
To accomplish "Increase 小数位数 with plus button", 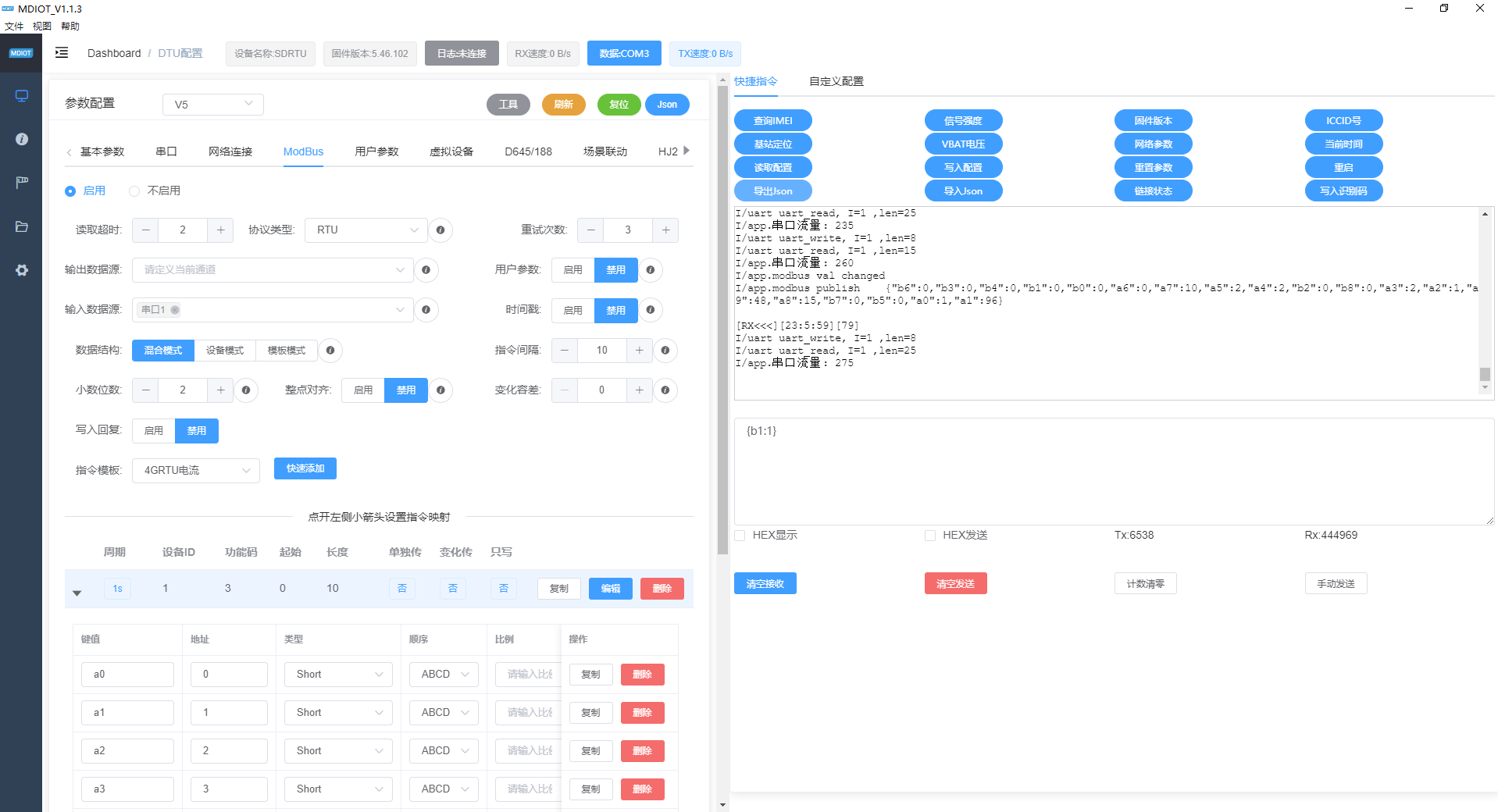I will pos(220,390).
